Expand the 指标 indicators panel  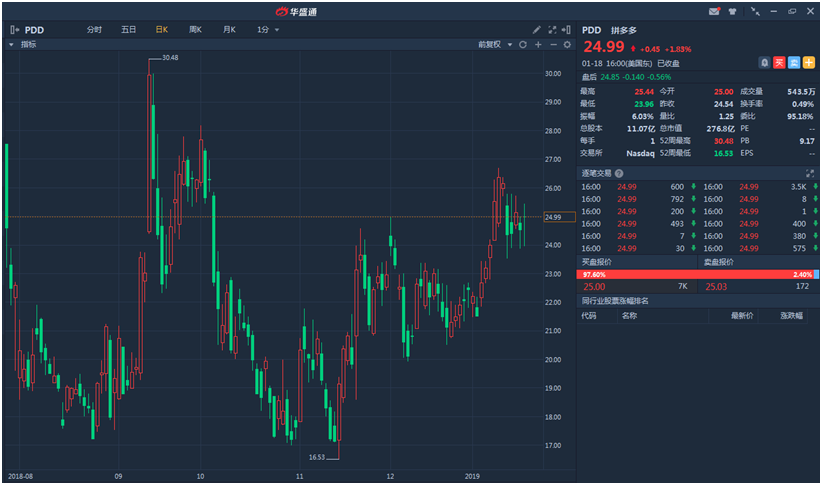[24, 45]
